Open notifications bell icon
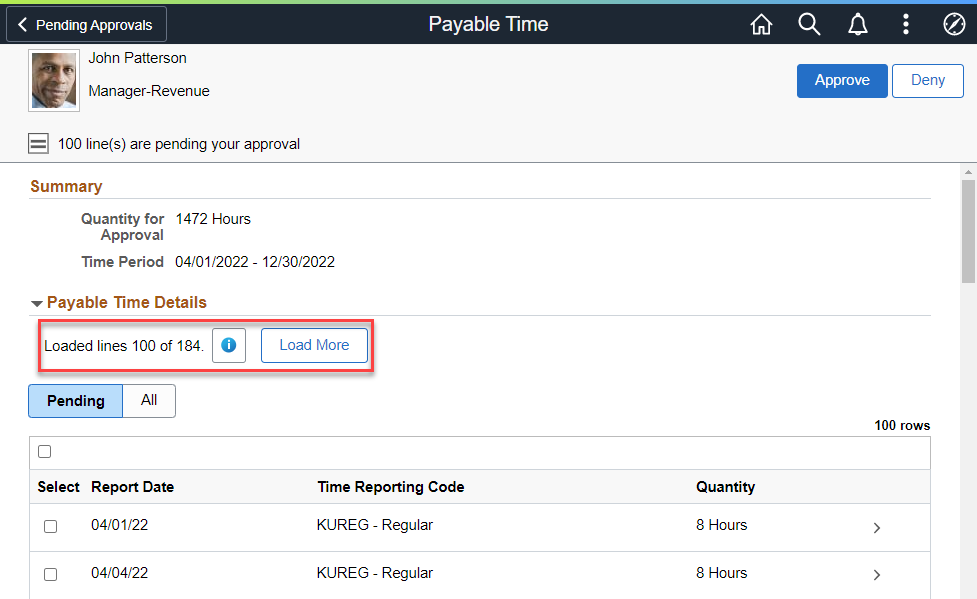The image size is (977, 599). (x=857, y=25)
